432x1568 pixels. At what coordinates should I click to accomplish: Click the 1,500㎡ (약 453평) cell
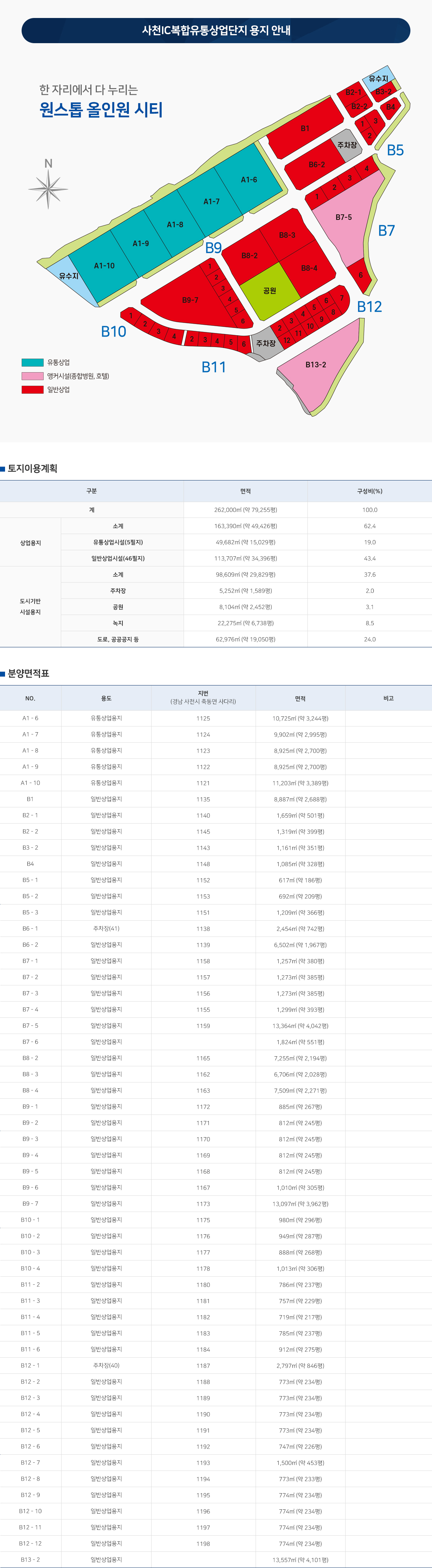point(300,1463)
